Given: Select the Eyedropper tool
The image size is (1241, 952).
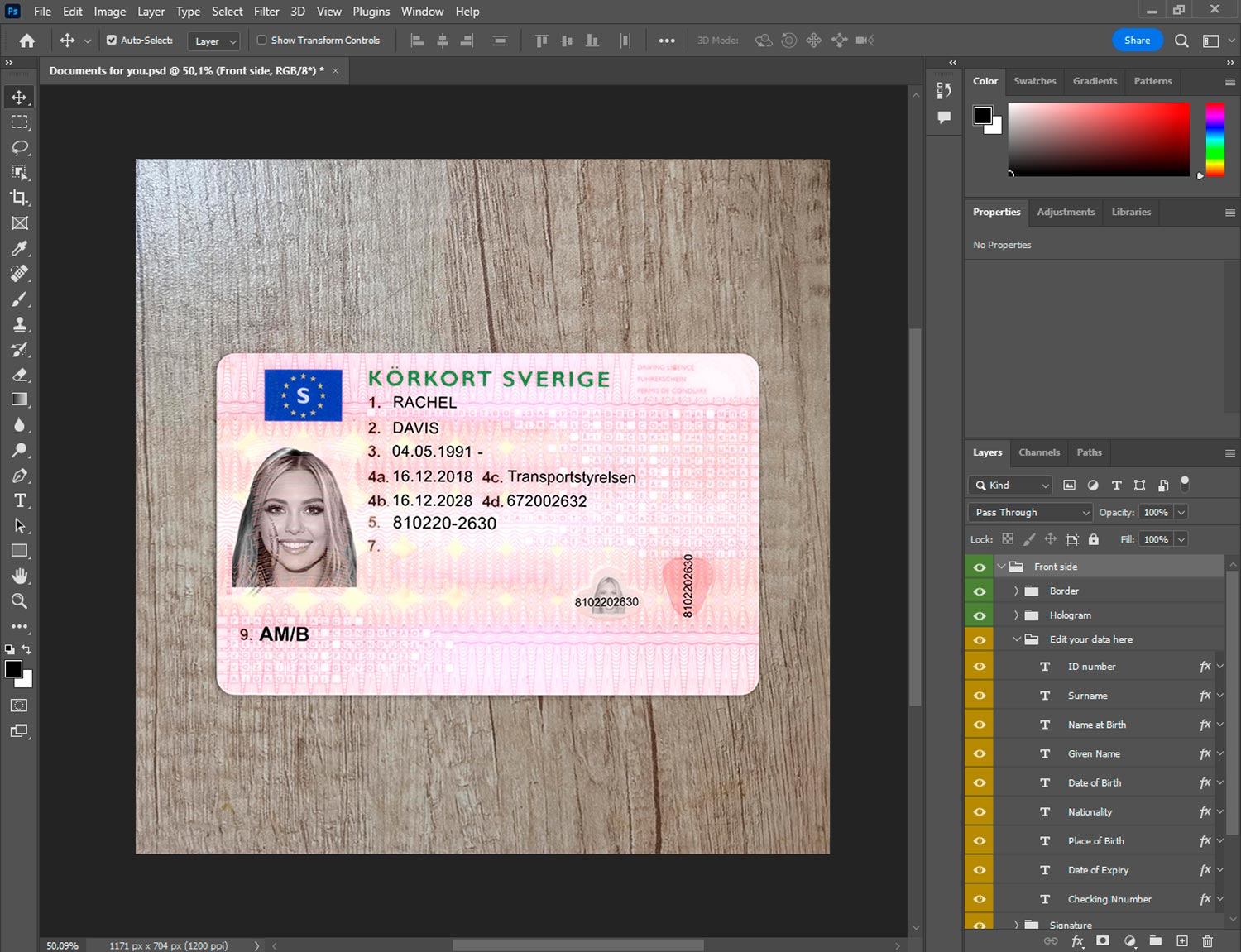Looking at the screenshot, I should [19, 248].
